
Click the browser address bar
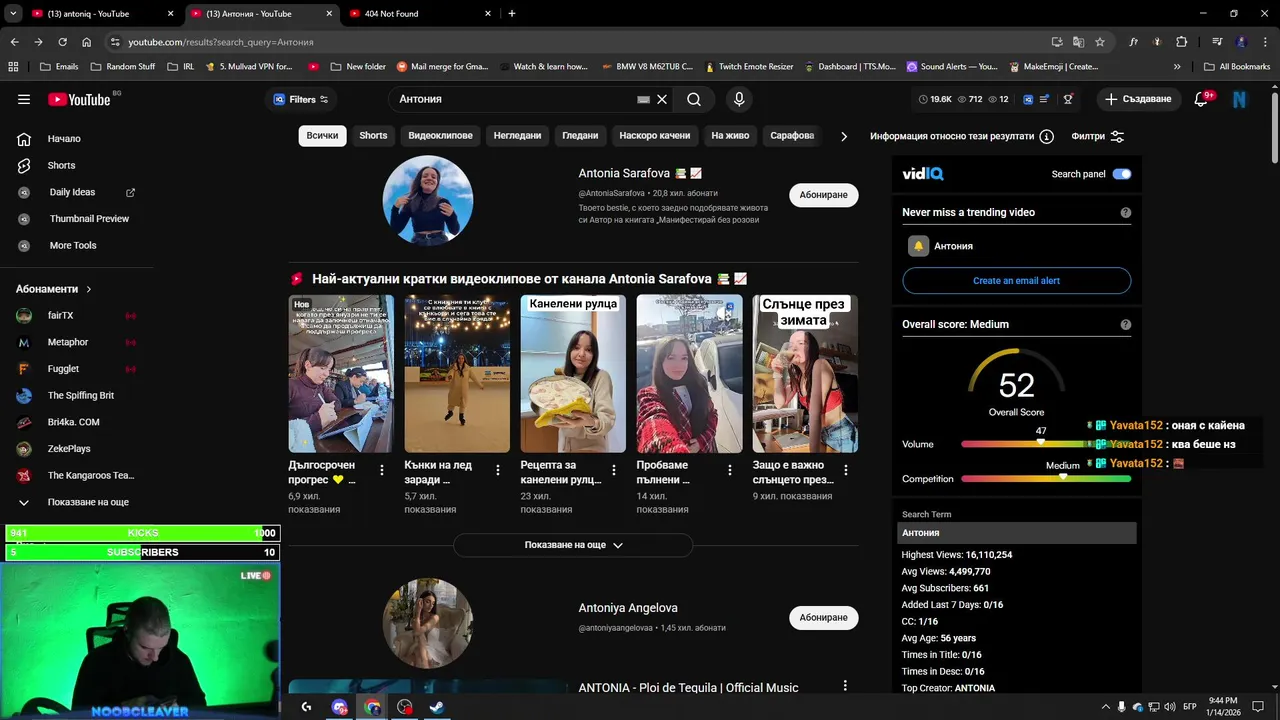coord(580,42)
